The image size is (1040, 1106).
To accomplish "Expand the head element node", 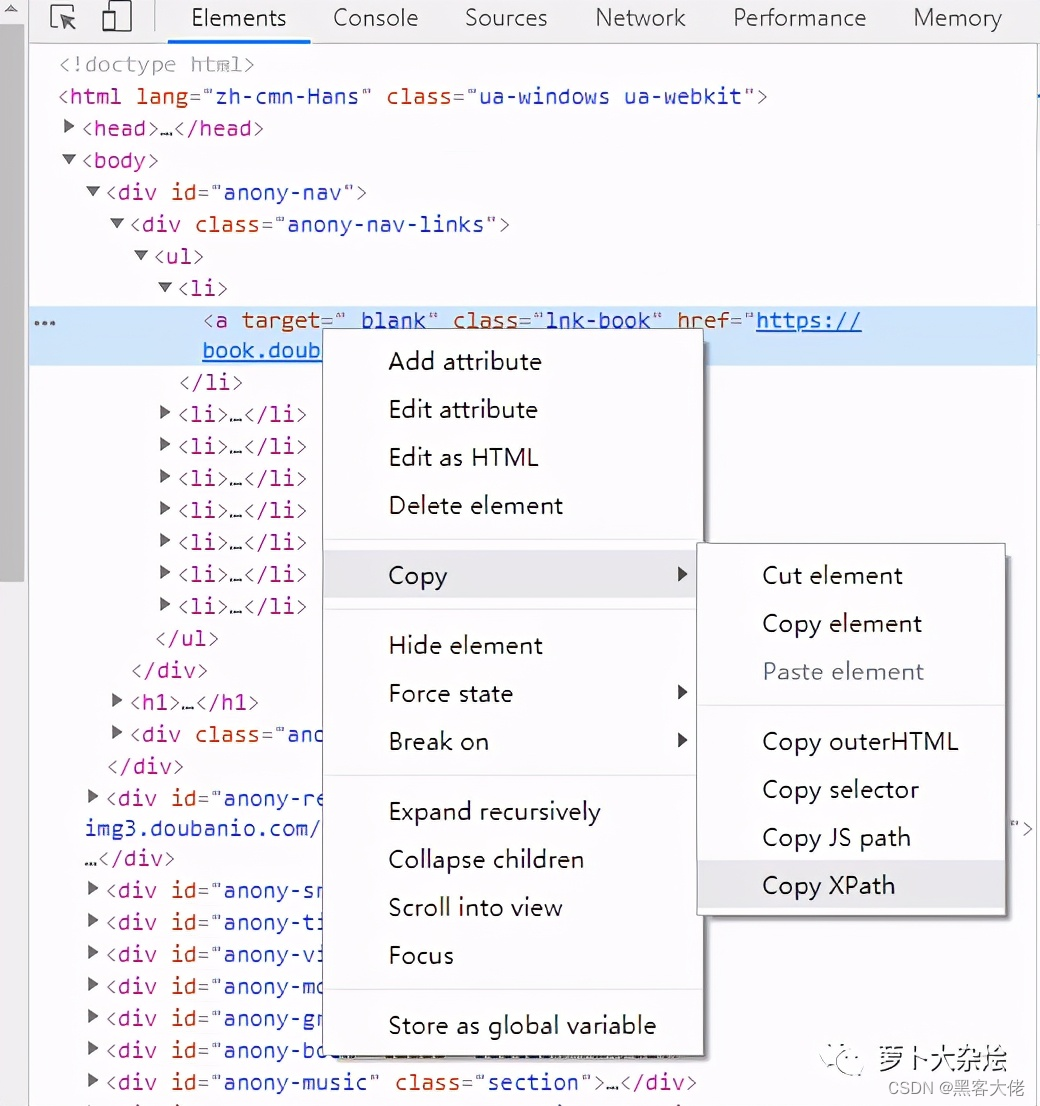I will coord(68,126).
